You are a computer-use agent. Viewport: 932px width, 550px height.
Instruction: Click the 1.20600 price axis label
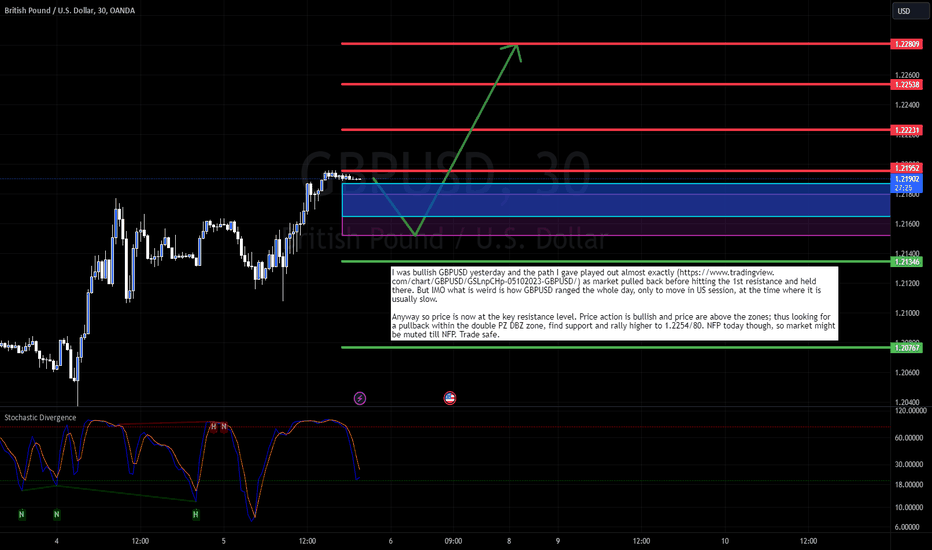point(907,373)
